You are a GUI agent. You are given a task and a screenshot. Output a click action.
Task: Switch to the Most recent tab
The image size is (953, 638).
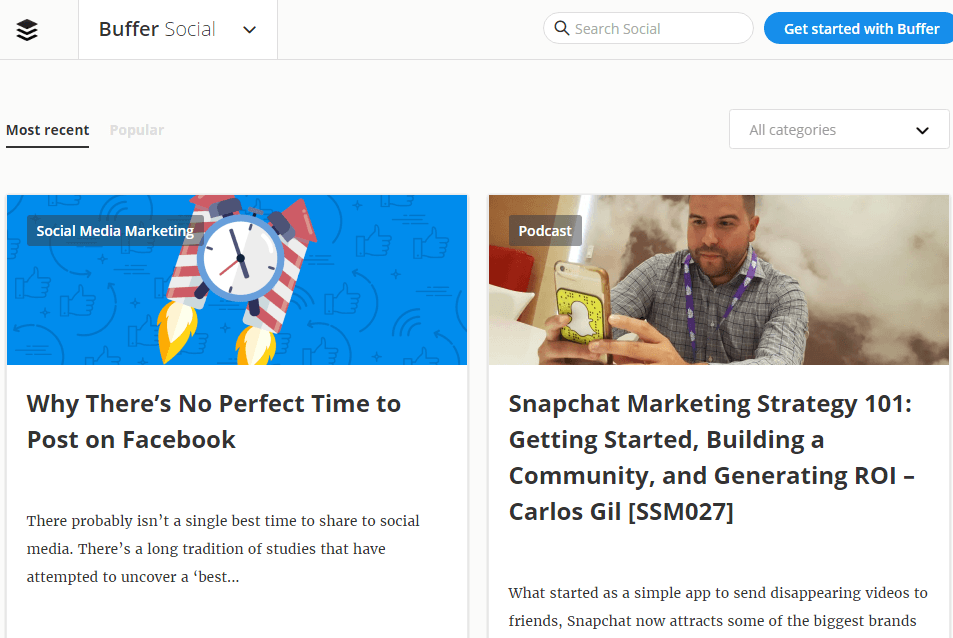coord(47,130)
